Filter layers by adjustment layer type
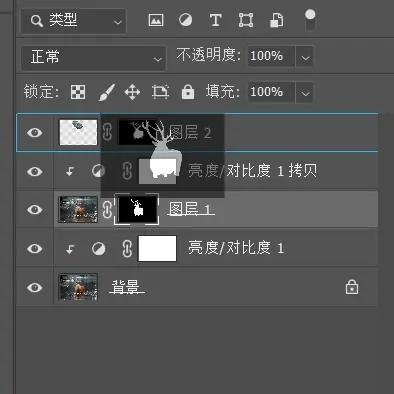Viewport: 394px width, 394px height. [185, 20]
